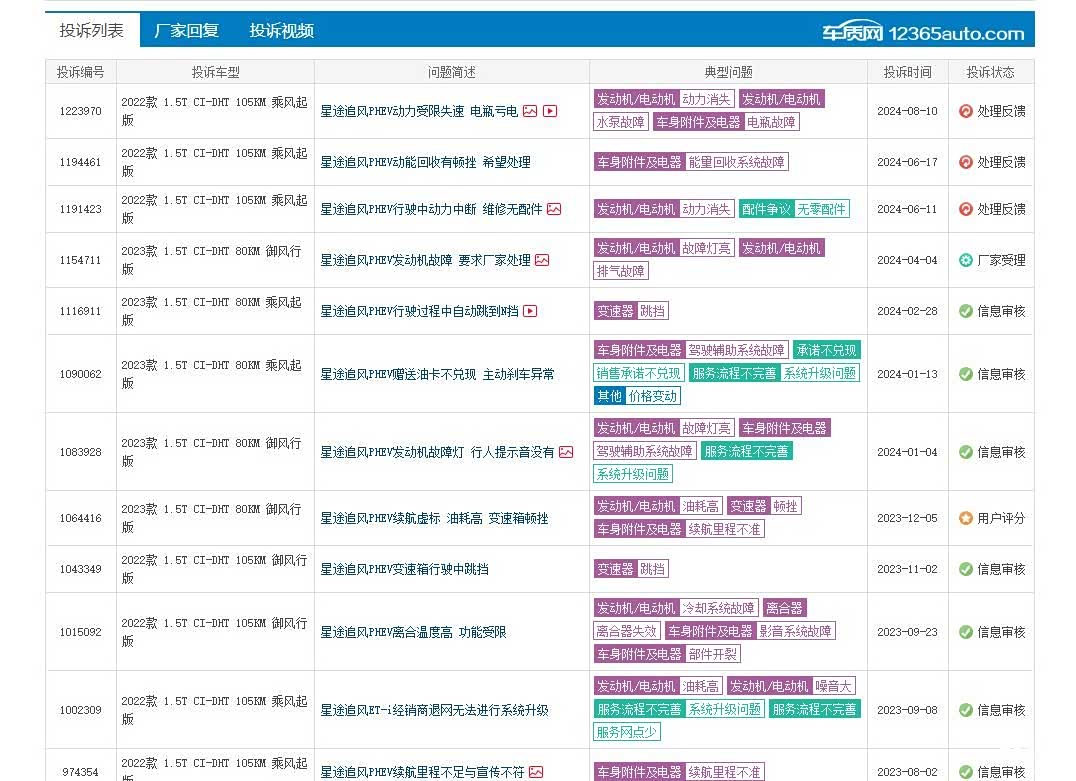Viewport: 1076px width, 781px height.
Task: Click the 车质网 12365auto.com logo
Action: pos(922,32)
